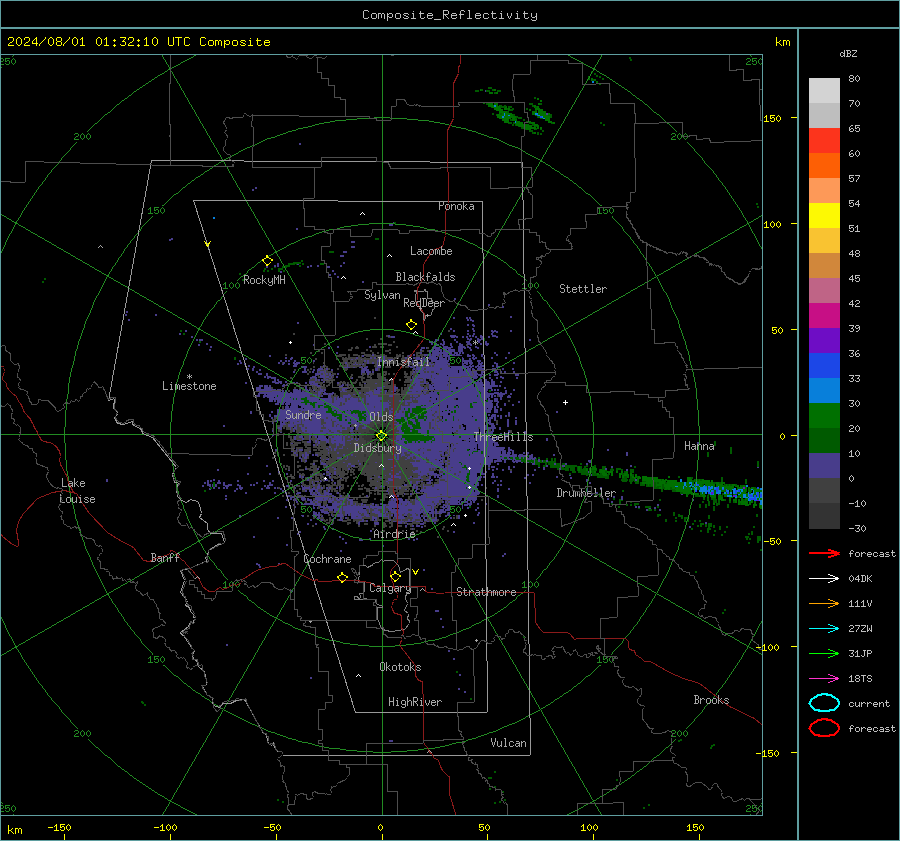Click the magenta 18TS arrow icon
Image resolution: width=900 pixels, height=841 pixels.
pos(824,679)
